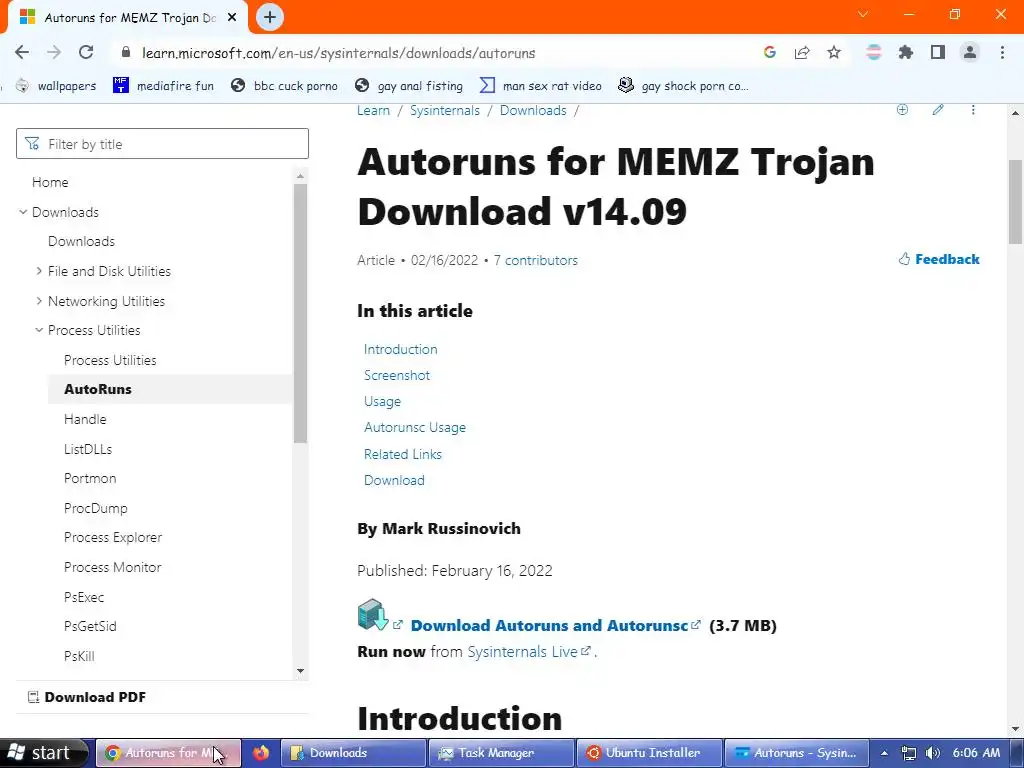
Task: Open the ListDLLs page
Action: point(88,449)
